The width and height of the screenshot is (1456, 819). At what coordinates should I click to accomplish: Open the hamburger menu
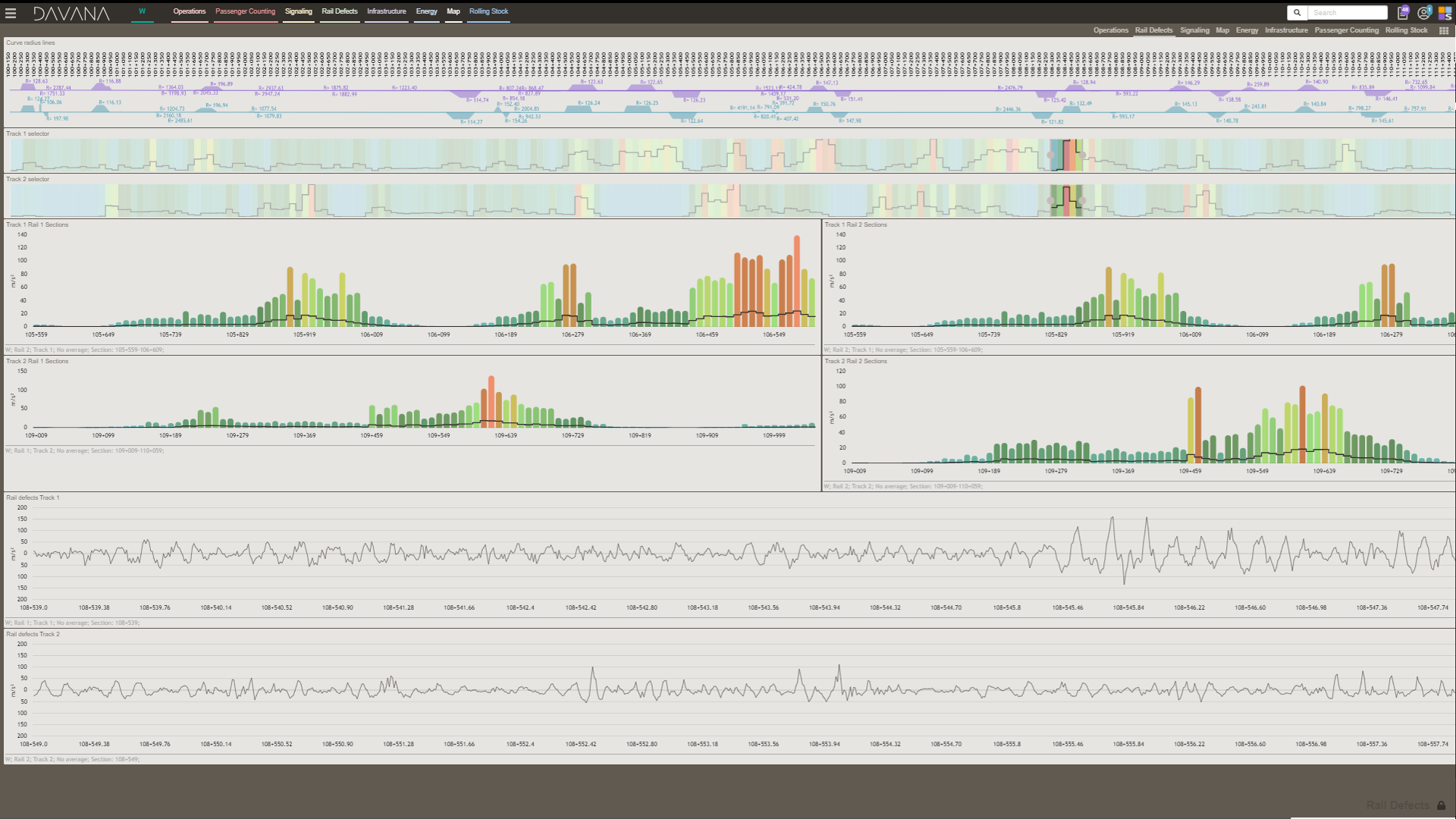coord(11,13)
